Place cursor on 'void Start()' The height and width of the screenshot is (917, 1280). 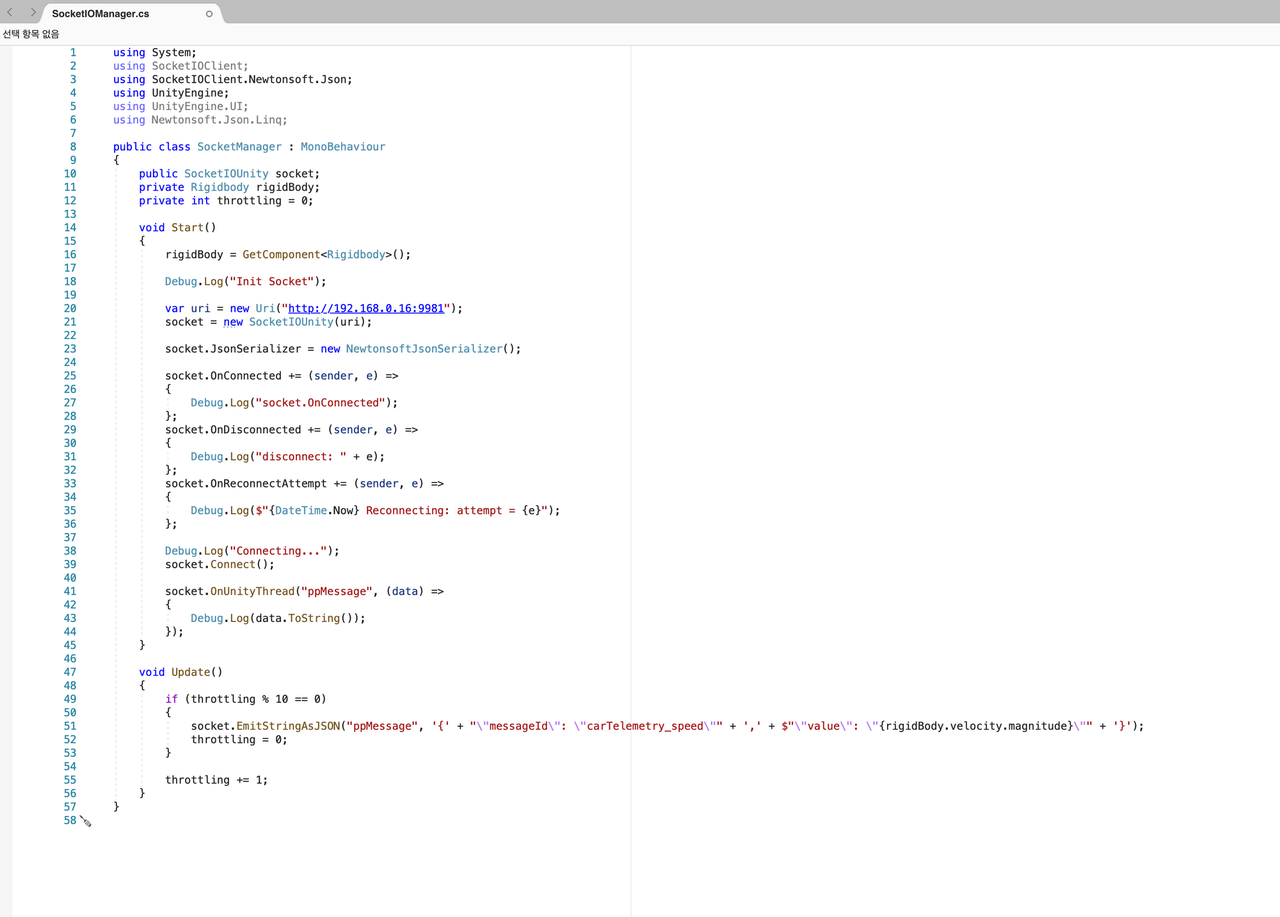(x=178, y=228)
